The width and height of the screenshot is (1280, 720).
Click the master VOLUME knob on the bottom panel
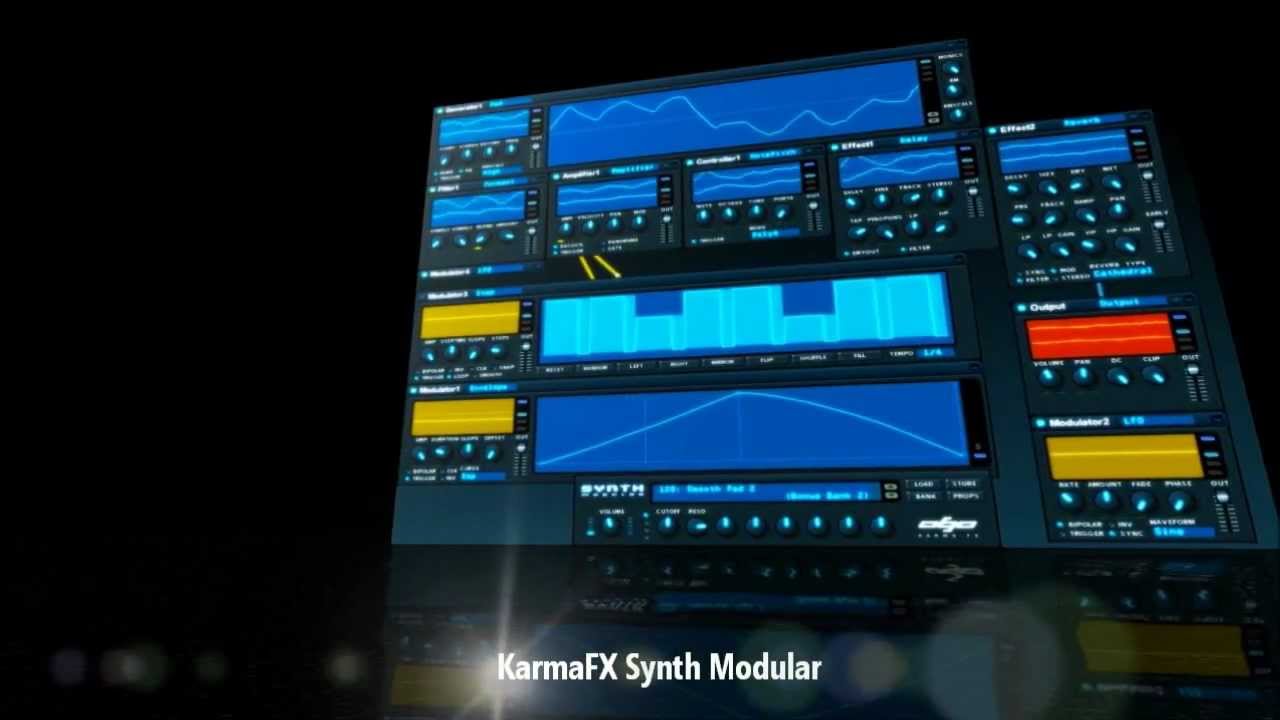(610, 523)
